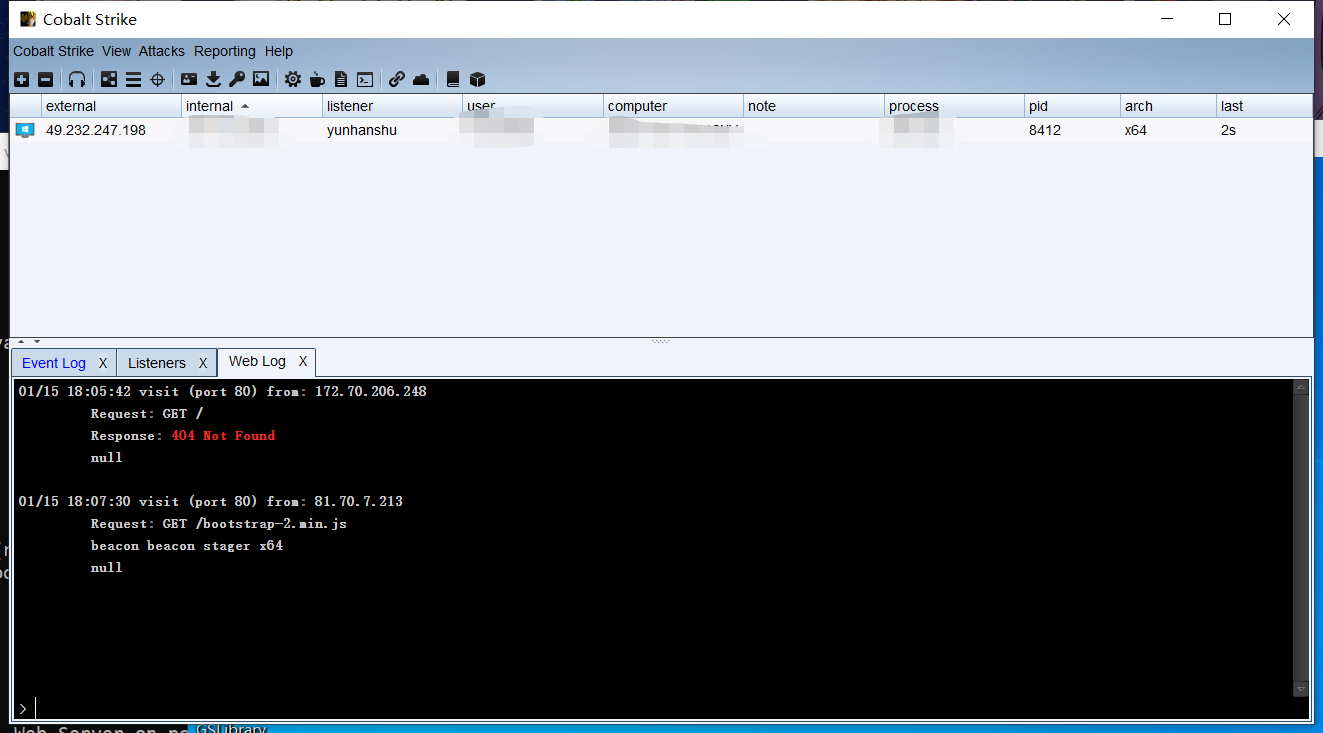Open the Help menu

click(x=279, y=51)
